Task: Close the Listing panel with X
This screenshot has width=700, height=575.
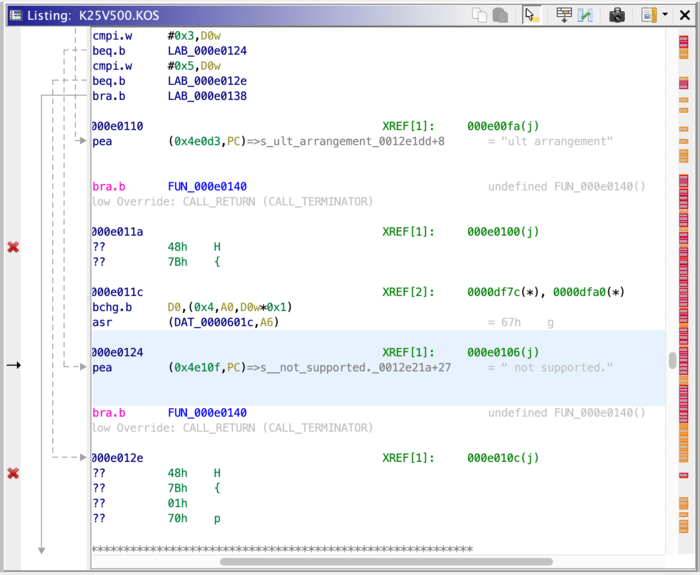Action: click(x=685, y=15)
